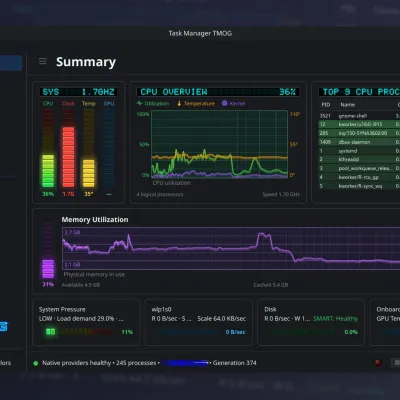Select the gnome-shell process row
Screen dimensions: 400x400
pyautogui.click(x=359, y=116)
